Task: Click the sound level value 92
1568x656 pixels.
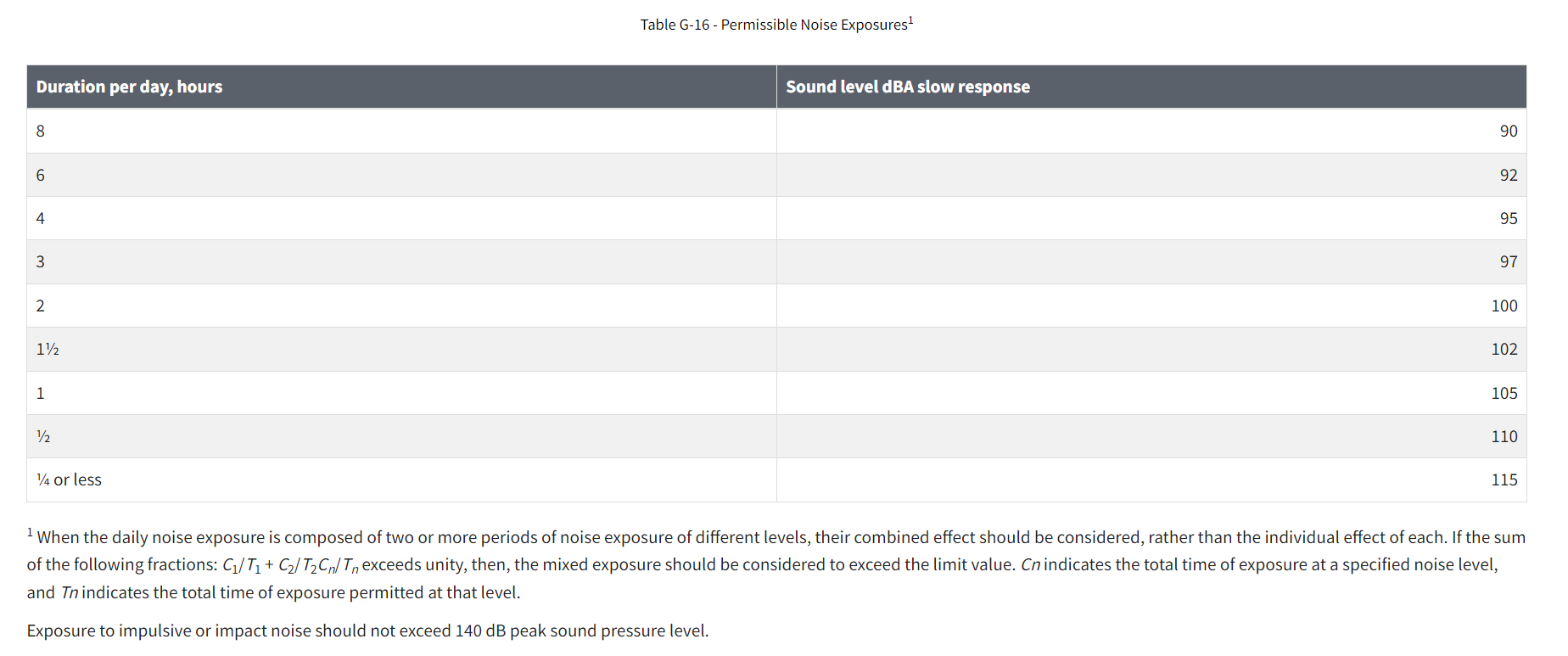Action: (1508, 175)
